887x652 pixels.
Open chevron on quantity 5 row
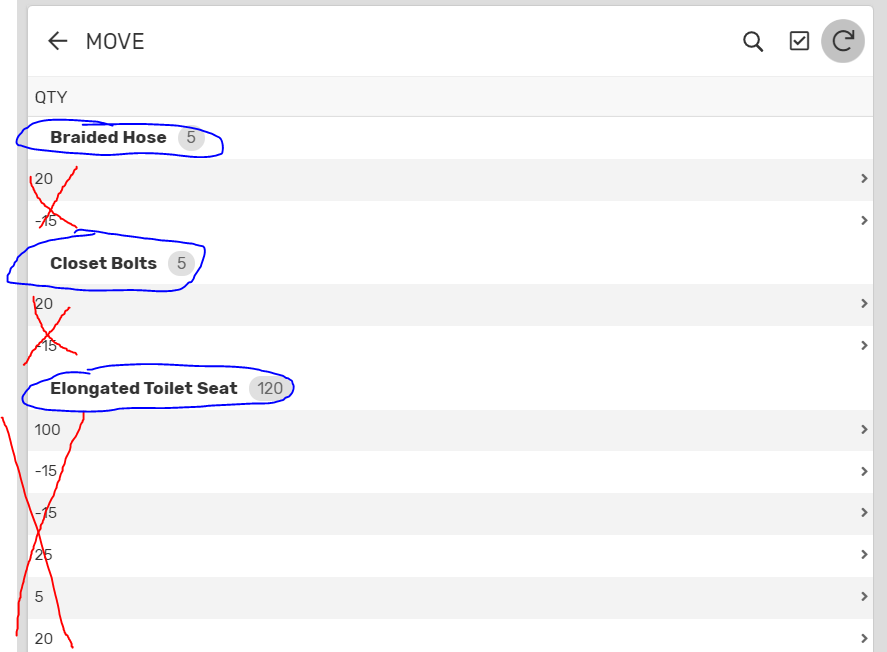[864, 597]
